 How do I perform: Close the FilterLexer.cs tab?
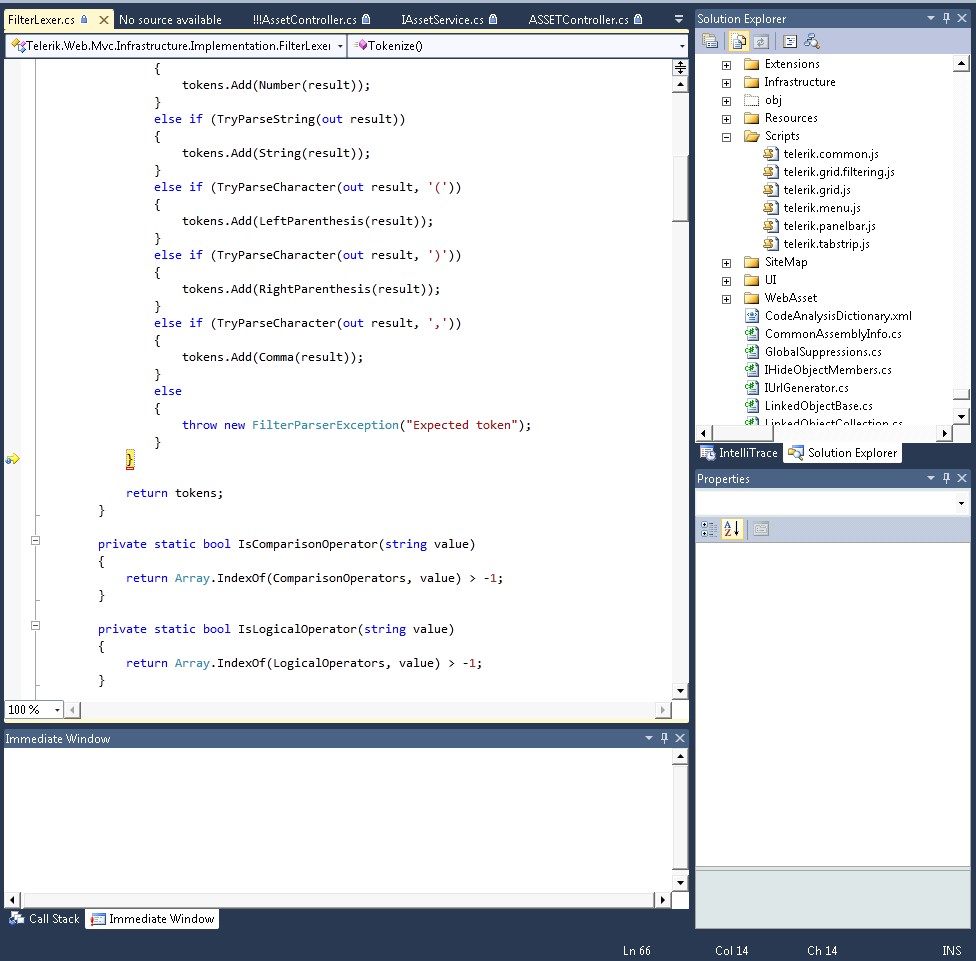point(104,20)
